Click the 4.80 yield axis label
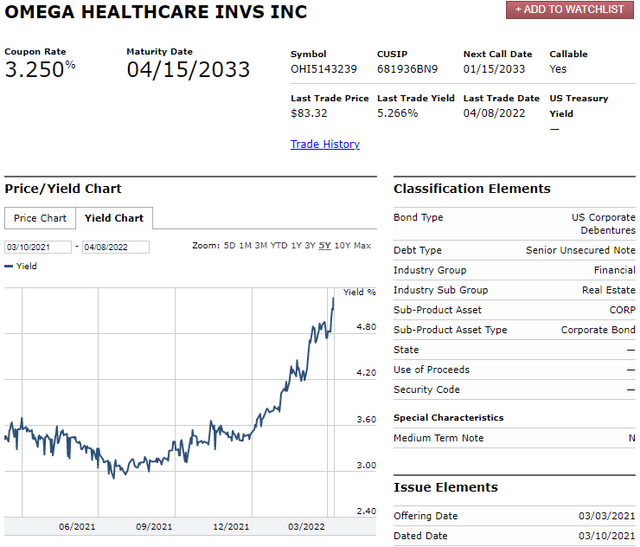Screen dimensions: 640x547 (366, 327)
